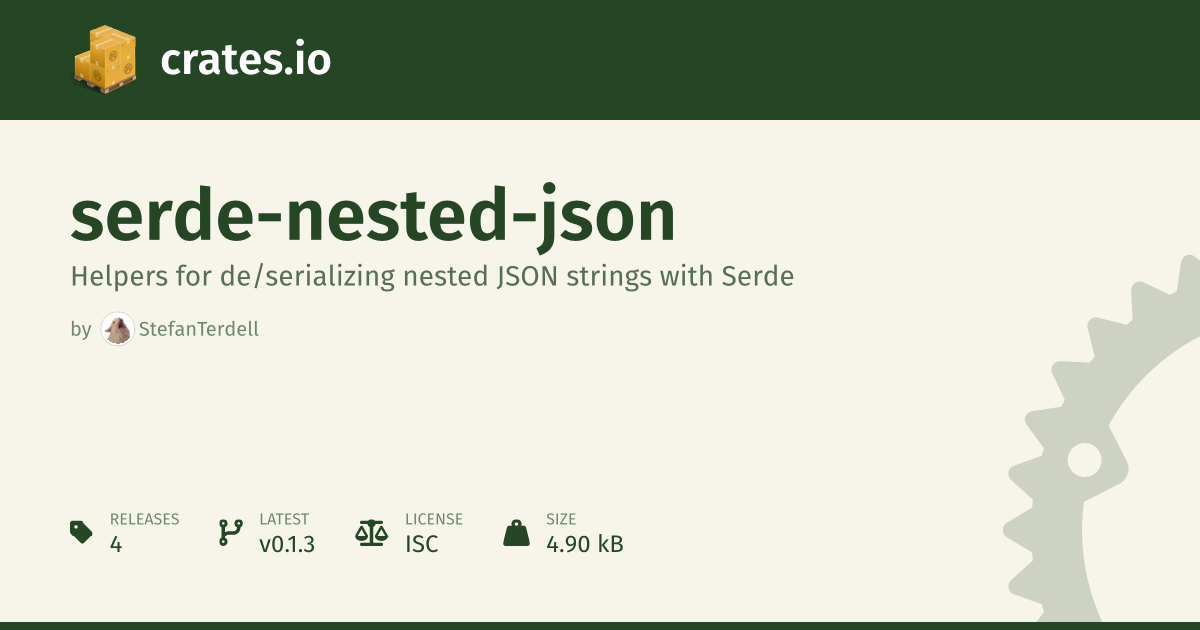1200x630 pixels.
Task: Click the SIZE label
Action: click(560, 519)
